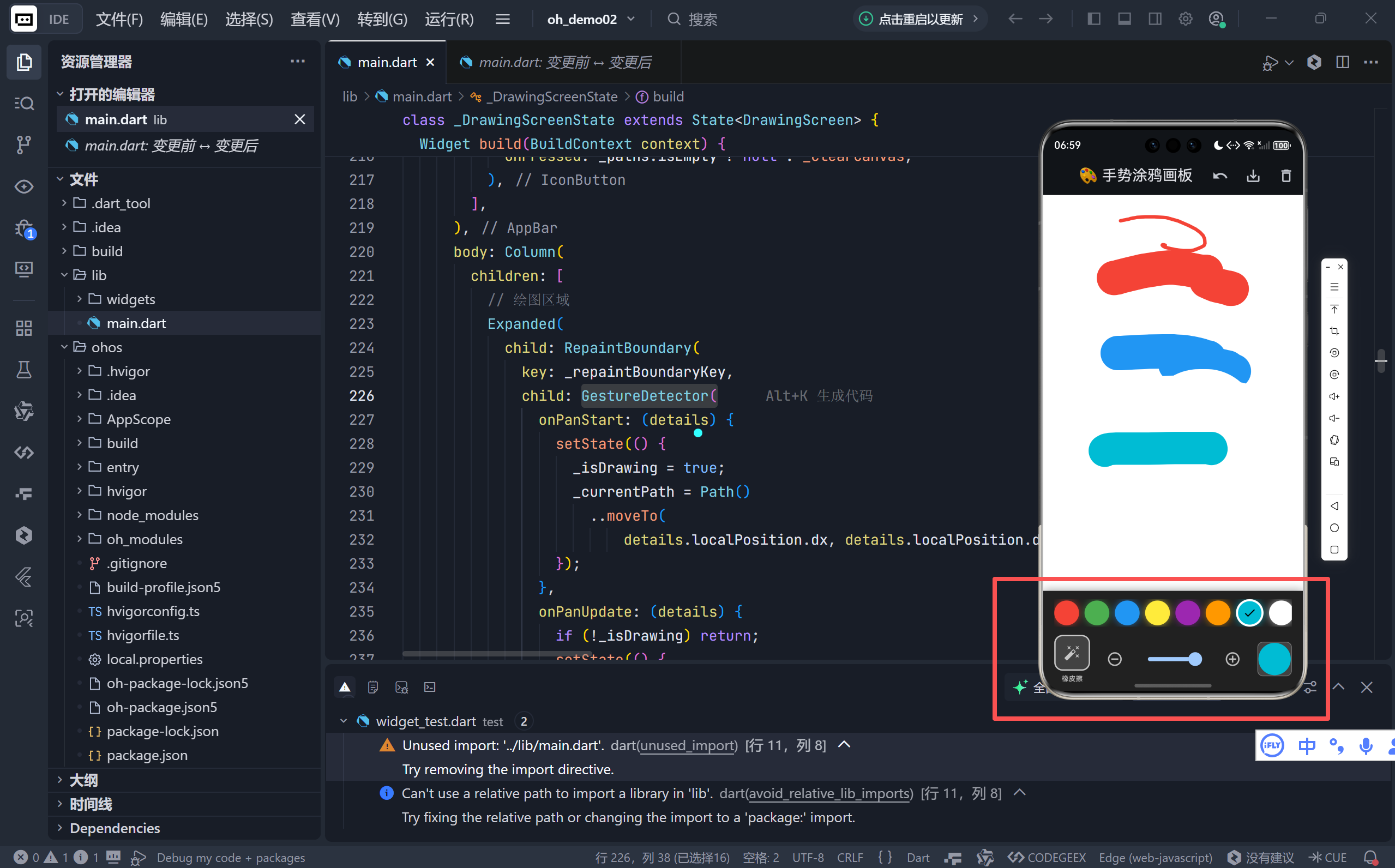This screenshot has width=1395, height=868.
Task: Toggle the primary sidebar layout icon
Action: pyautogui.click(x=1093, y=19)
